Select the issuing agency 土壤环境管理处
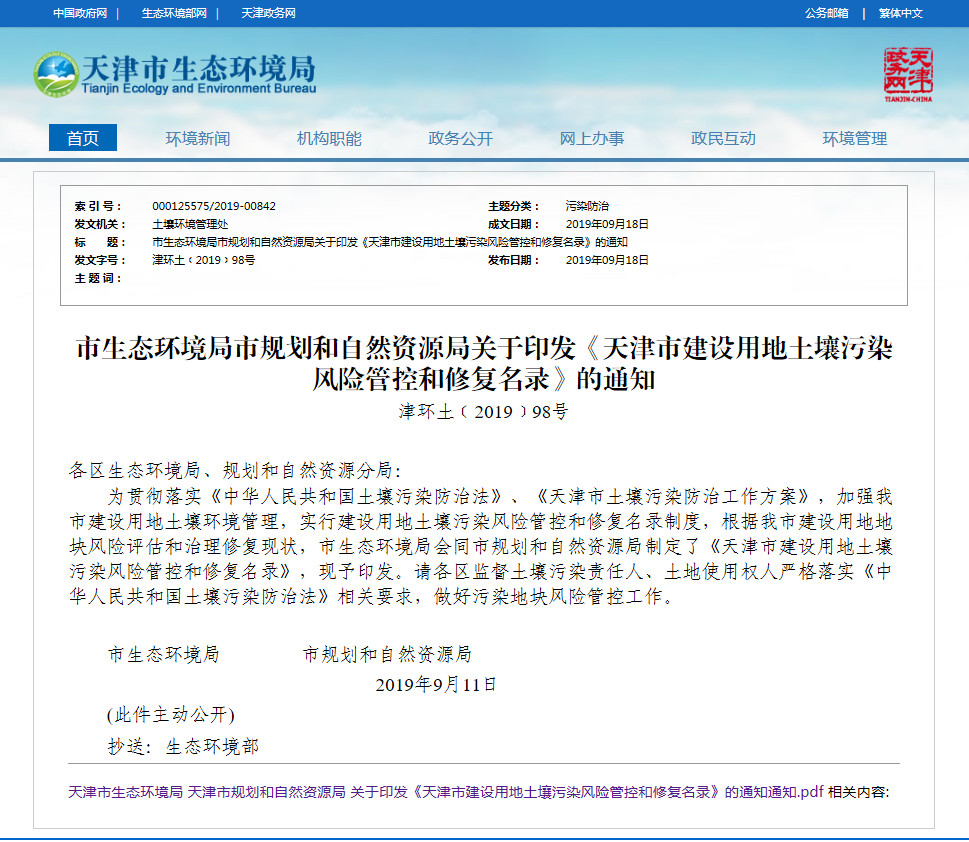Image resolution: width=969 pixels, height=842 pixels. 190,224
